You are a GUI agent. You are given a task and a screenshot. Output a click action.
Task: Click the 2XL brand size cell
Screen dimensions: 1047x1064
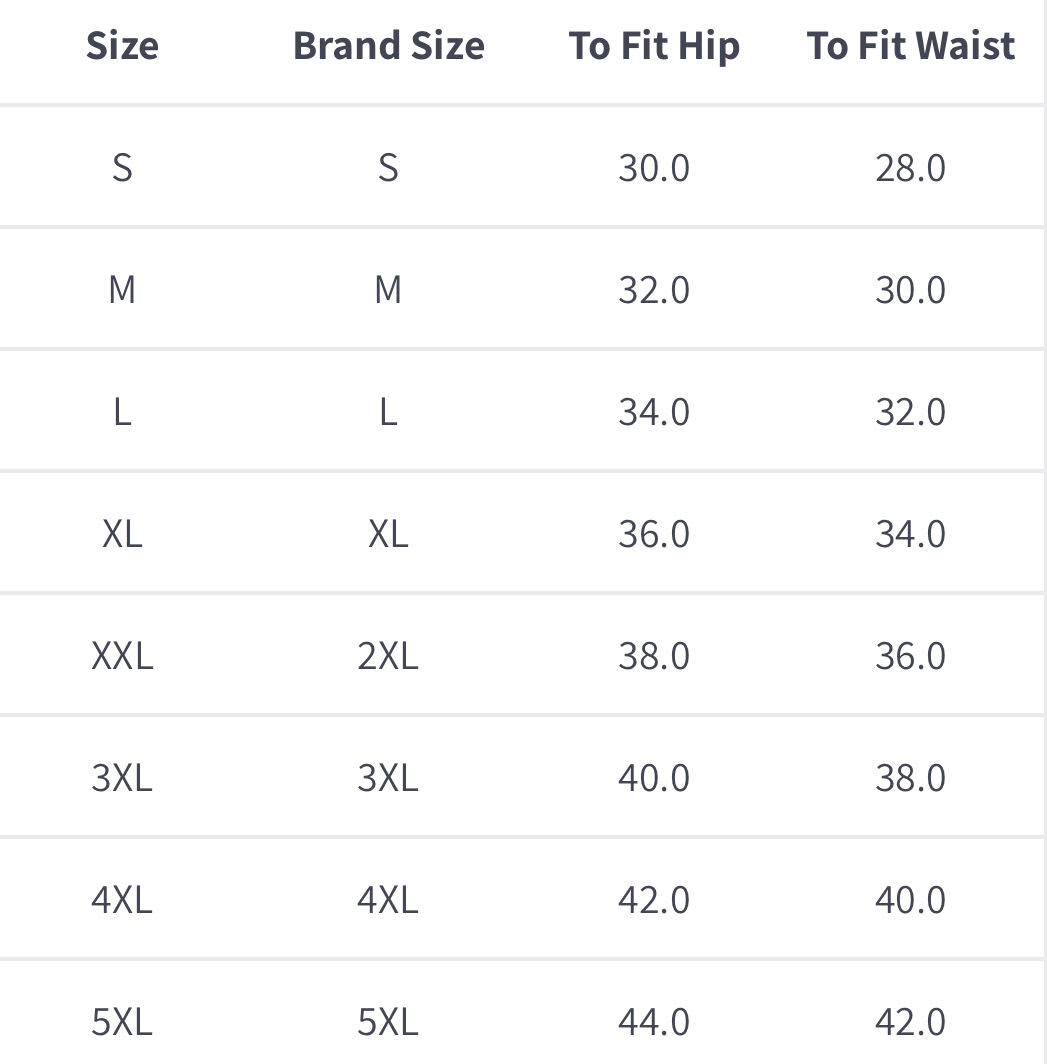388,656
